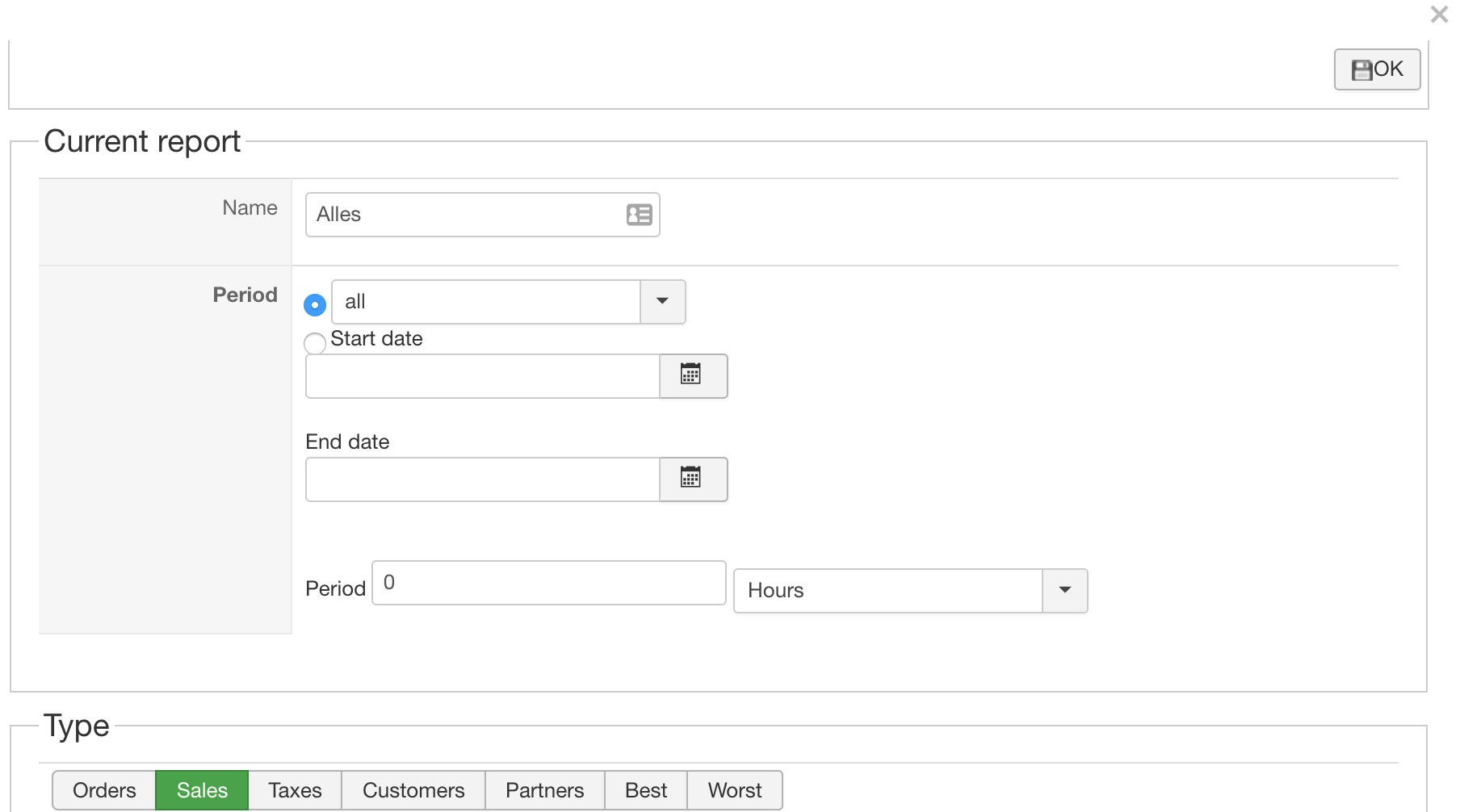Open the End date calendar picker
Image resolution: width=1460 pixels, height=812 pixels.
[692, 479]
